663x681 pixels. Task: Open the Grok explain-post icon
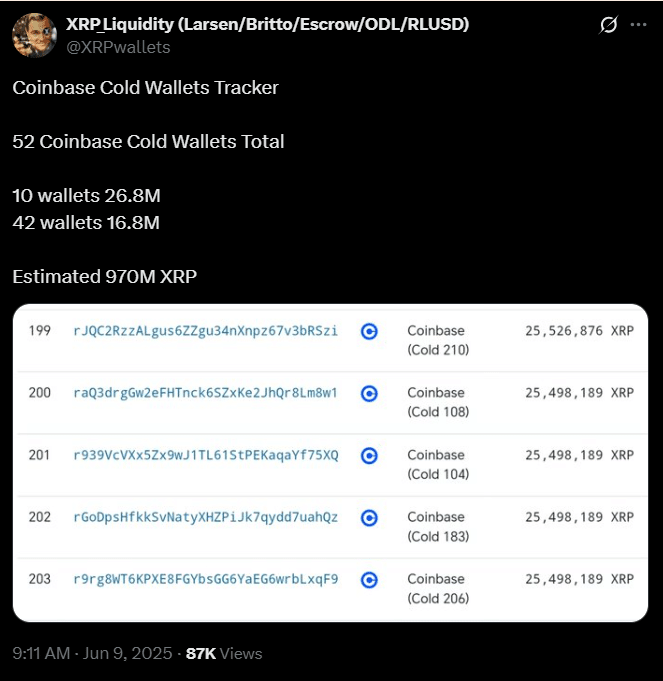tap(608, 25)
